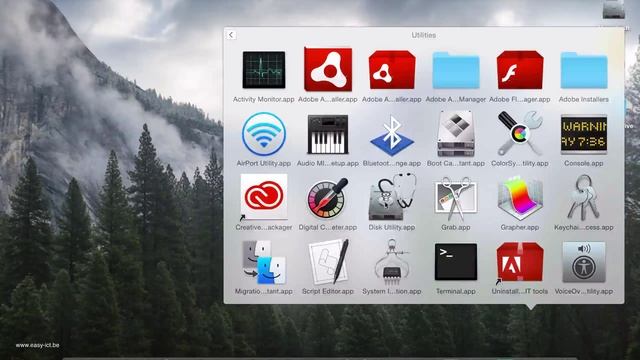Screen dimensions: 640x360
Task: Open Creative Cloud Packager shortcut
Action: click(x=264, y=198)
